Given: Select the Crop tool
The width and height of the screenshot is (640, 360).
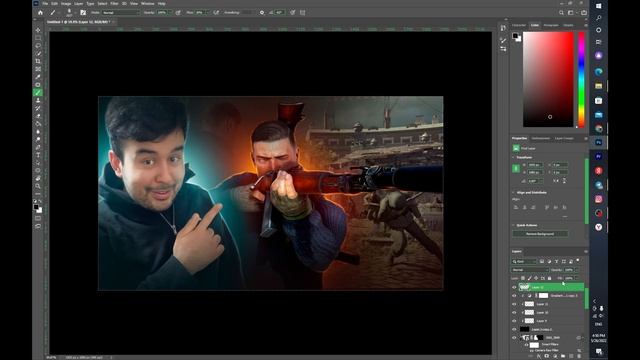Looking at the screenshot, I should coord(38,61).
